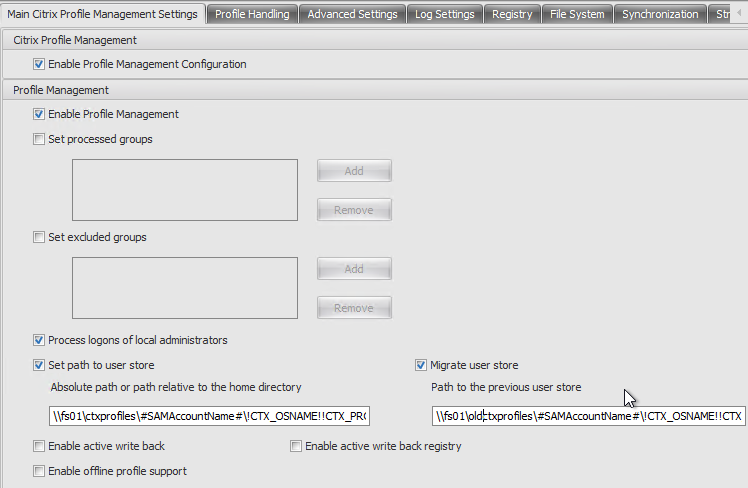Uncheck Enable Profile Management
This screenshot has width=748, height=488.
[39, 114]
